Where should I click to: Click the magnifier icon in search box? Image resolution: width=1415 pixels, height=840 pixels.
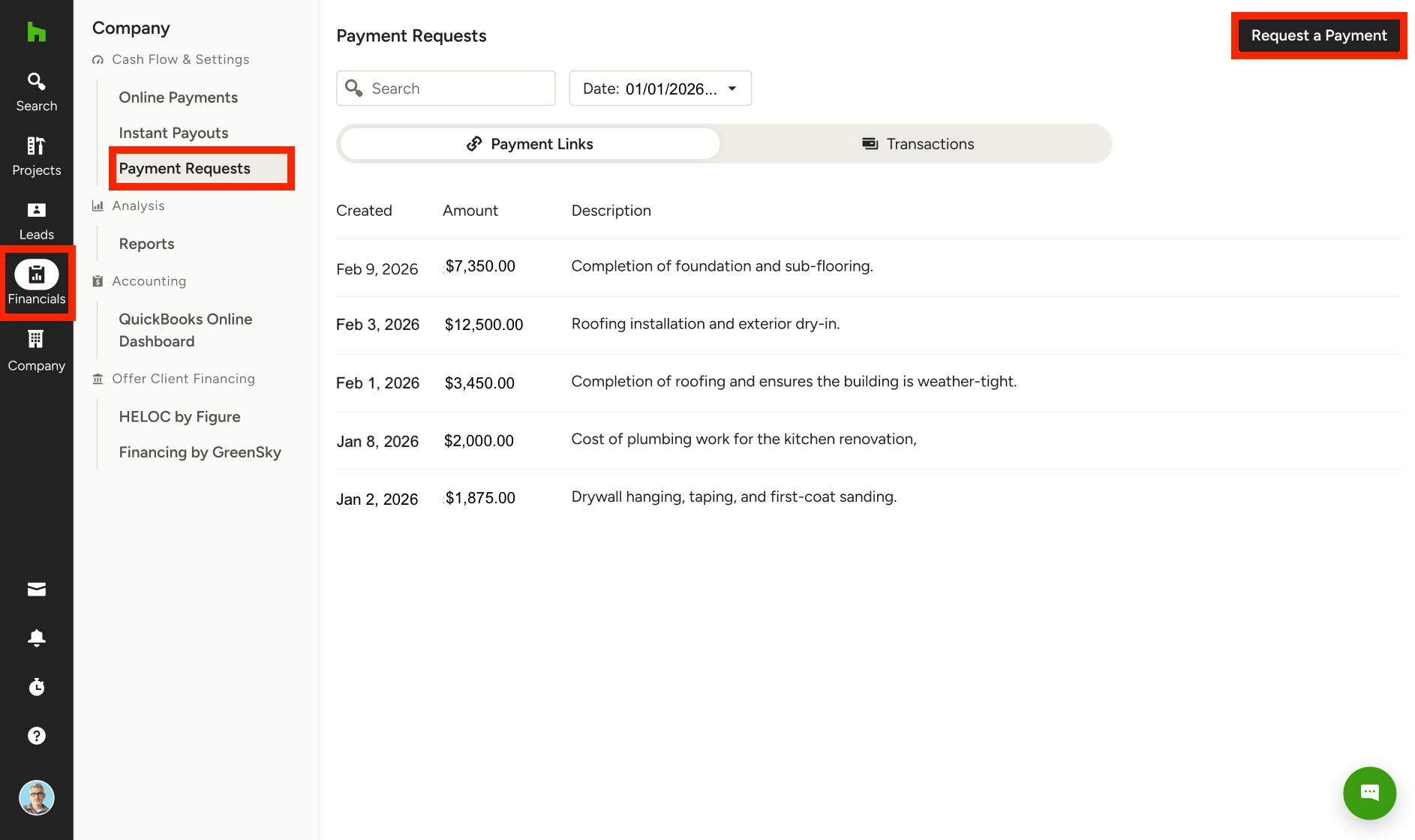(x=353, y=88)
